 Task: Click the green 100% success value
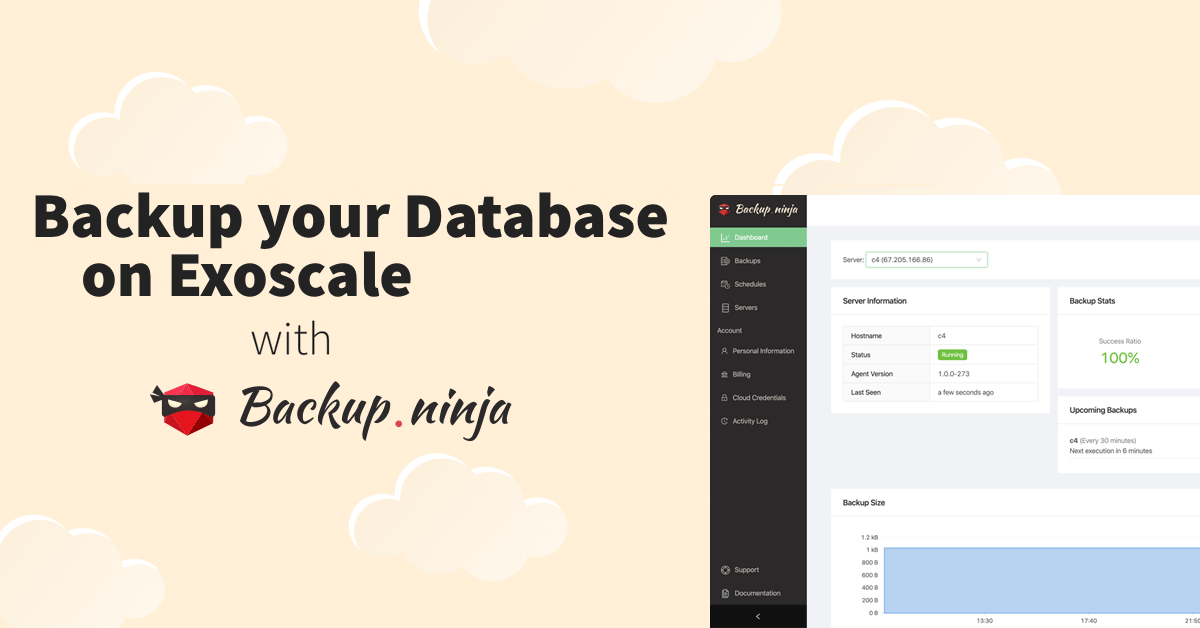point(1120,358)
